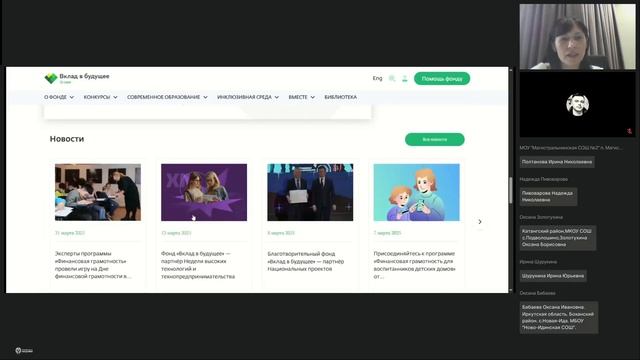Click the green Помощь фонда button
Image resolution: width=640 pixels, height=360 pixels.
(442, 78)
